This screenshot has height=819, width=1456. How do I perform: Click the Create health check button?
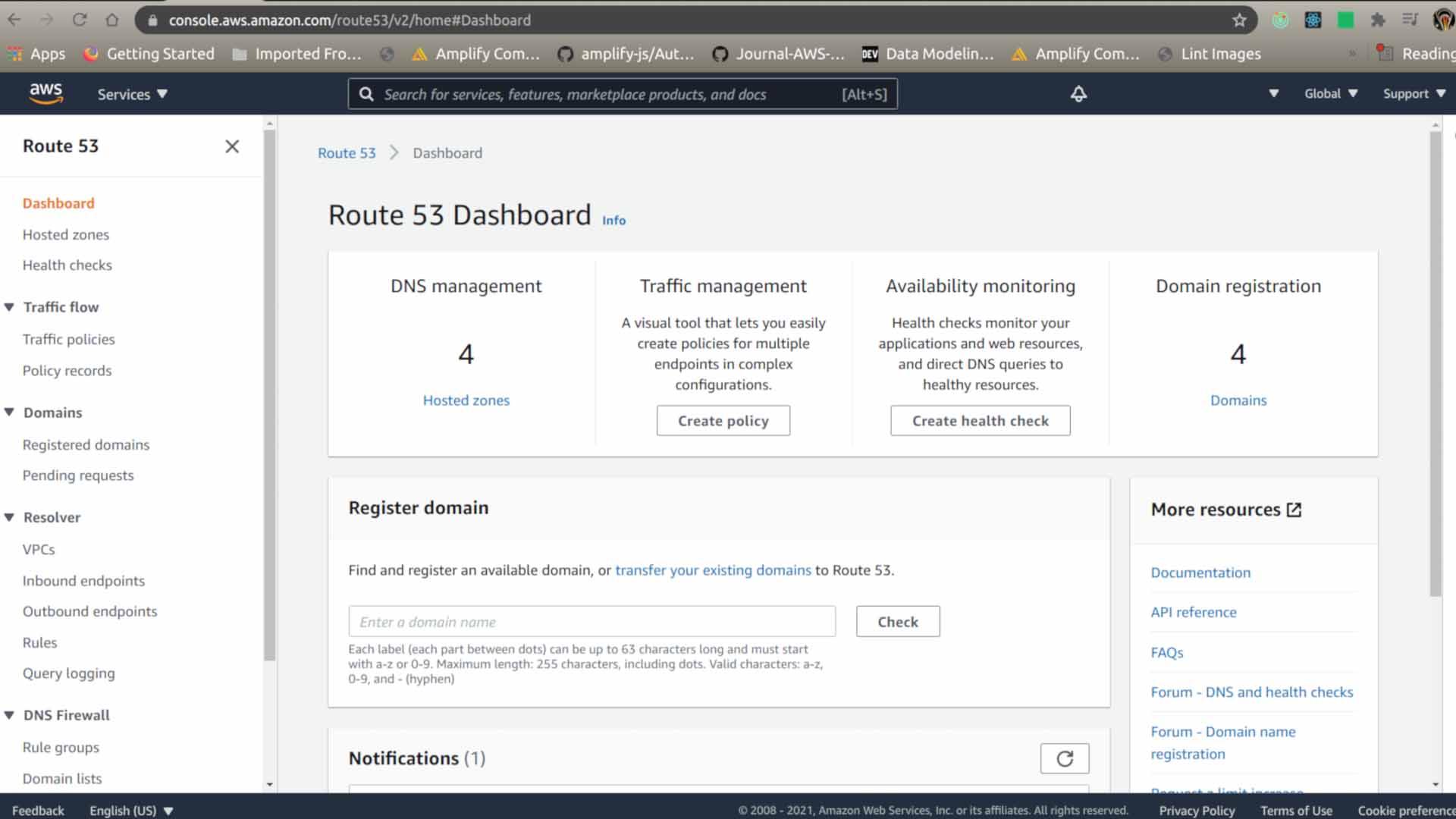coord(980,421)
